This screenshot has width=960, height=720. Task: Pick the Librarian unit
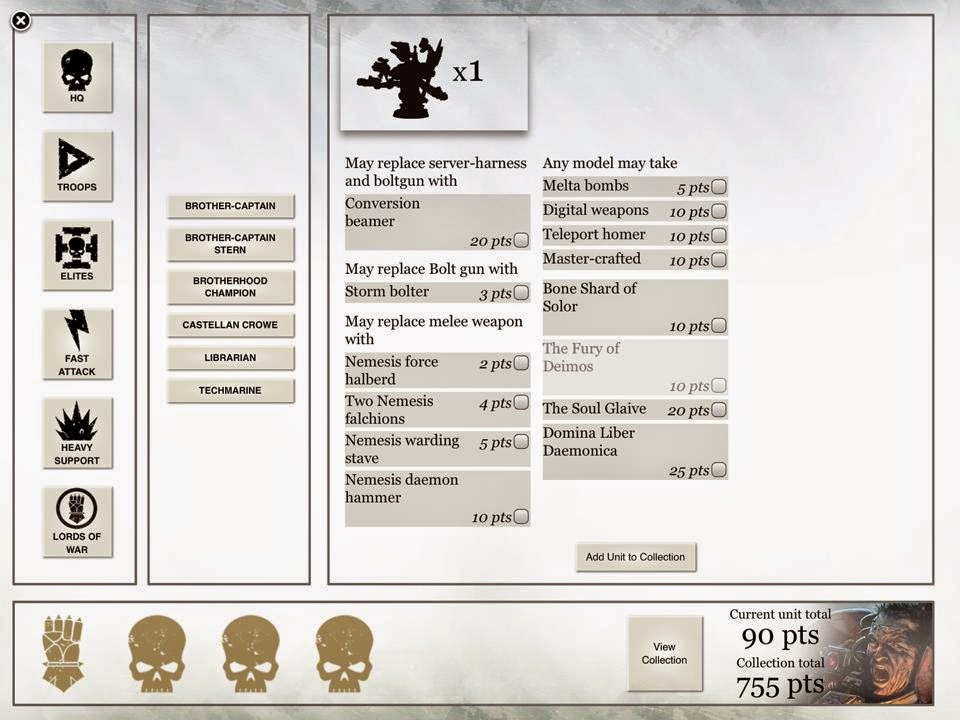[230, 358]
